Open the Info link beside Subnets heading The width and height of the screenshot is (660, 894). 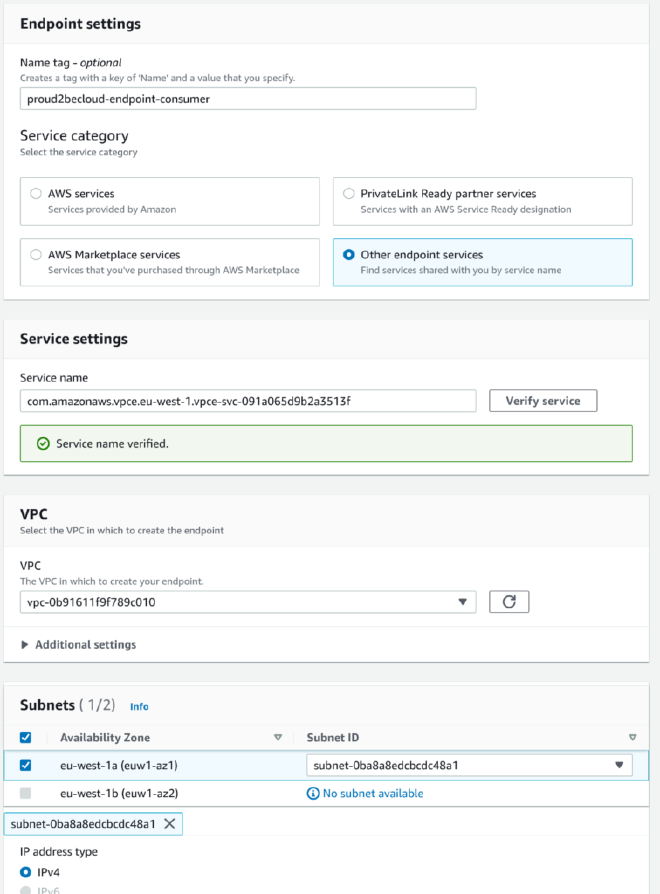(x=139, y=706)
